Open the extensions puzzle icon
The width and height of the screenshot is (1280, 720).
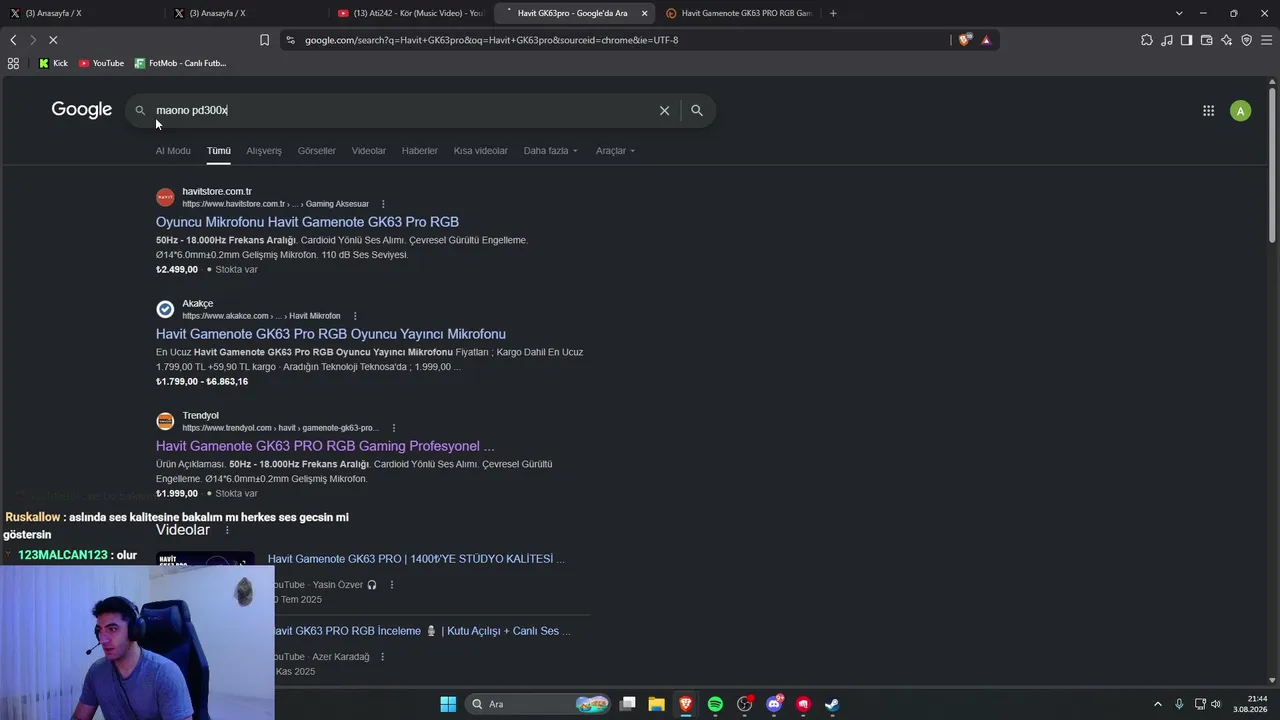pyautogui.click(x=1146, y=40)
